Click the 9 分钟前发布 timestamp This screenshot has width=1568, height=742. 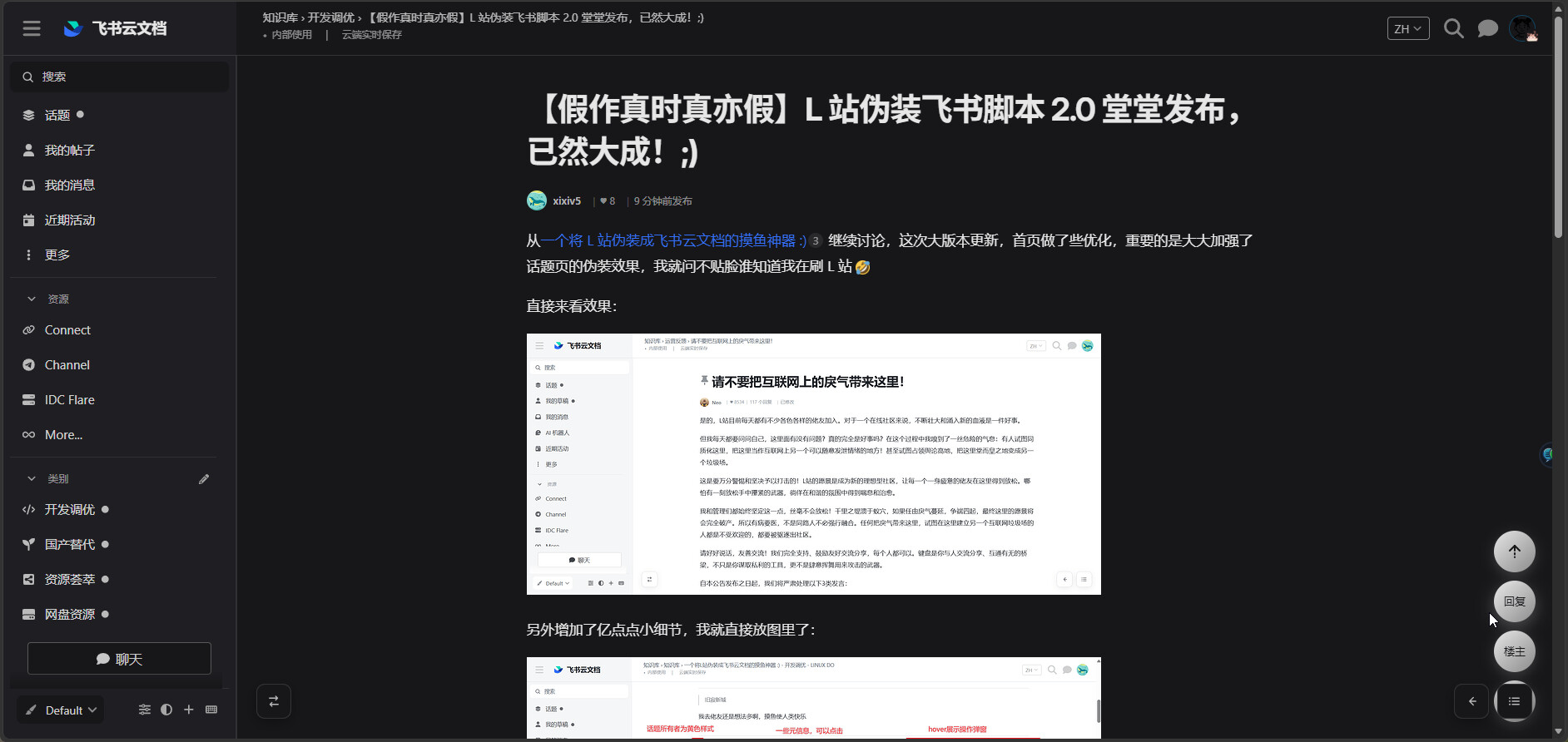tap(662, 201)
